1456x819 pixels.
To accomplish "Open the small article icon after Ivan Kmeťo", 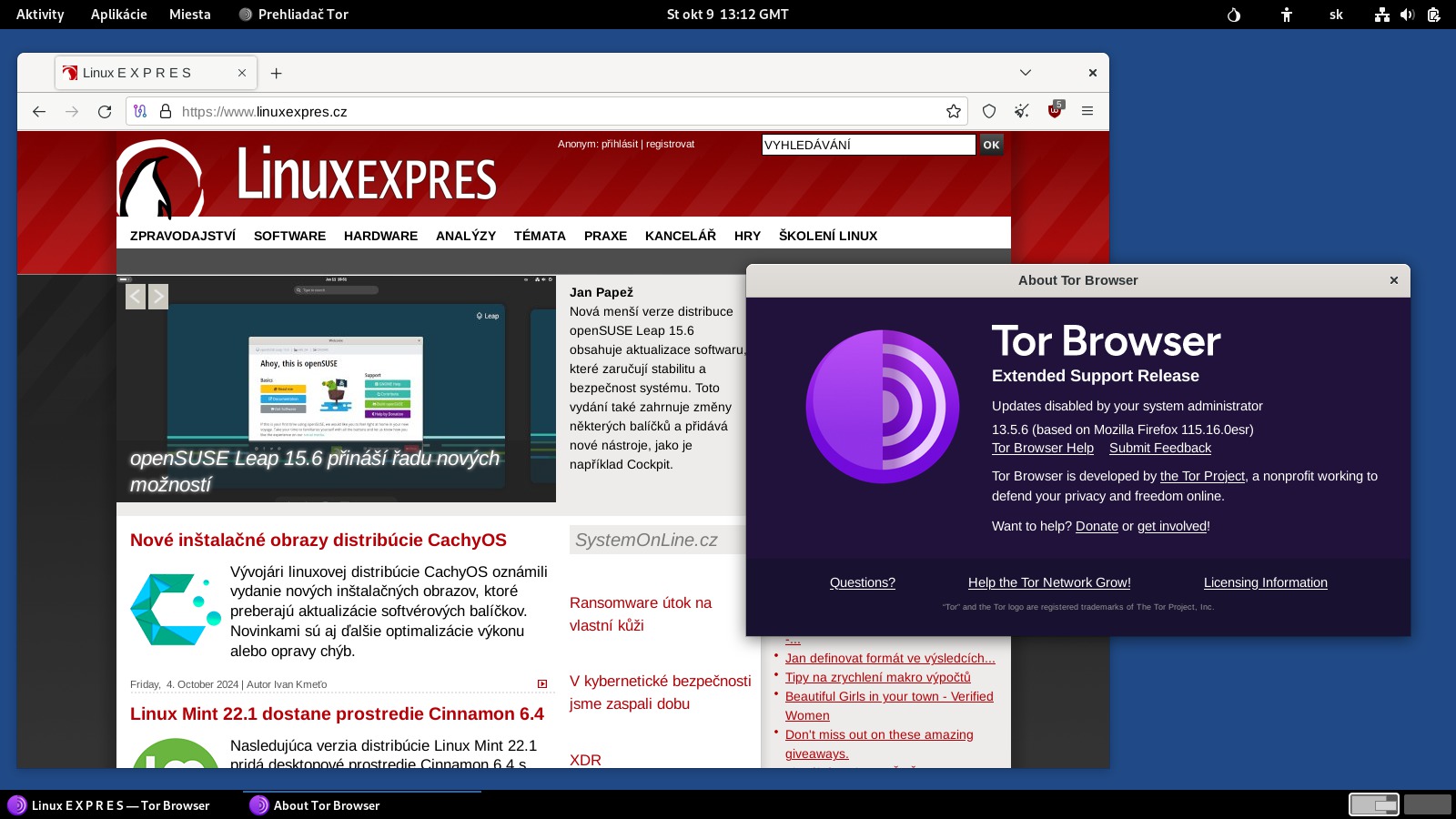I will point(542,683).
